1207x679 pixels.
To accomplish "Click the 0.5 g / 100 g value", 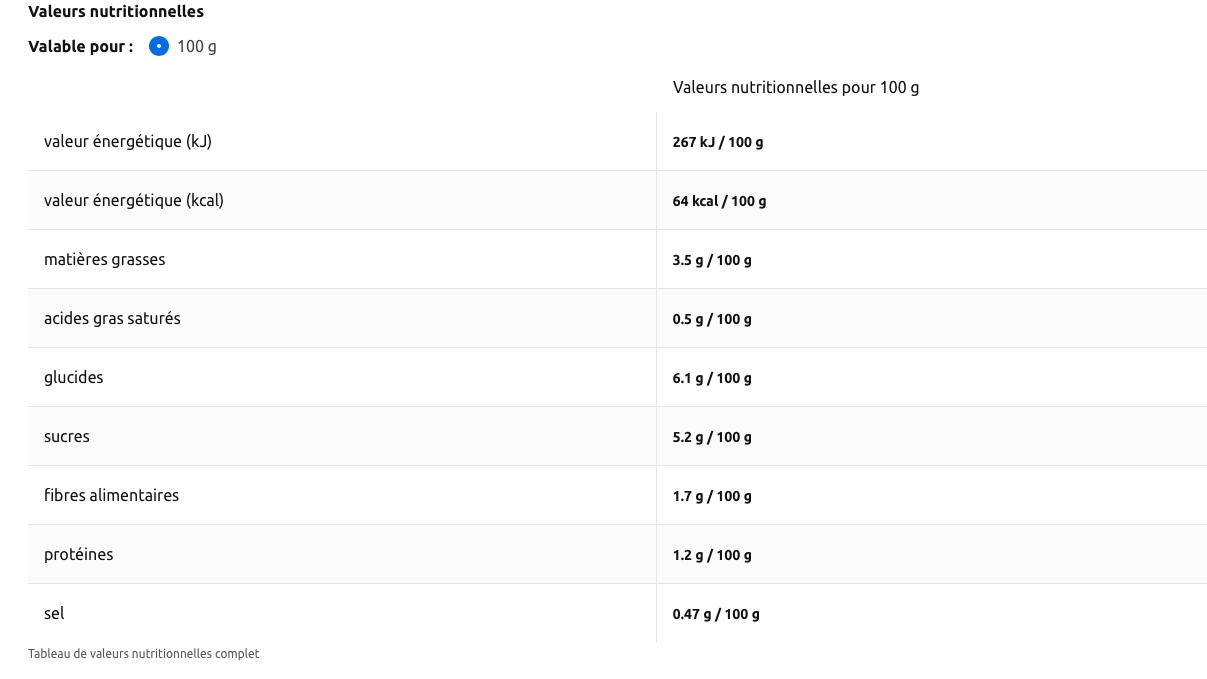I will pos(712,320).
